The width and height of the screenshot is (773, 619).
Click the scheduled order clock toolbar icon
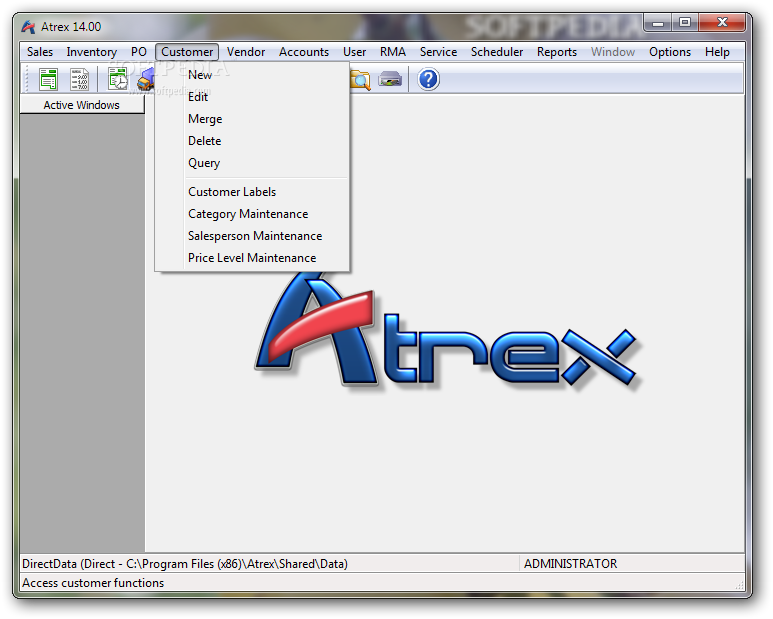(x=118, y=79)
